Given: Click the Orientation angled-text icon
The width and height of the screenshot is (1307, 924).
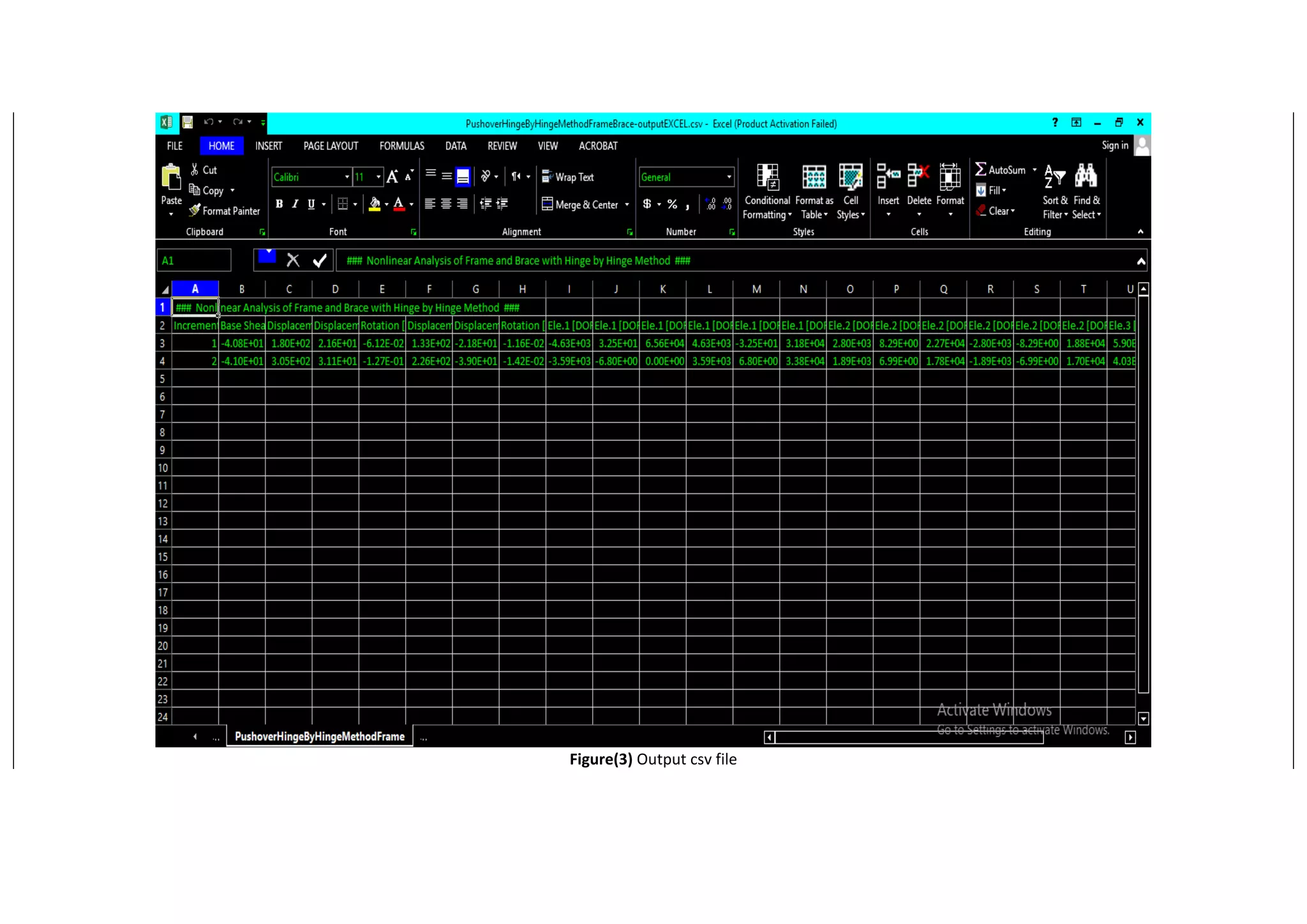Looking at the screenshot, I should [x=486, y=175].
